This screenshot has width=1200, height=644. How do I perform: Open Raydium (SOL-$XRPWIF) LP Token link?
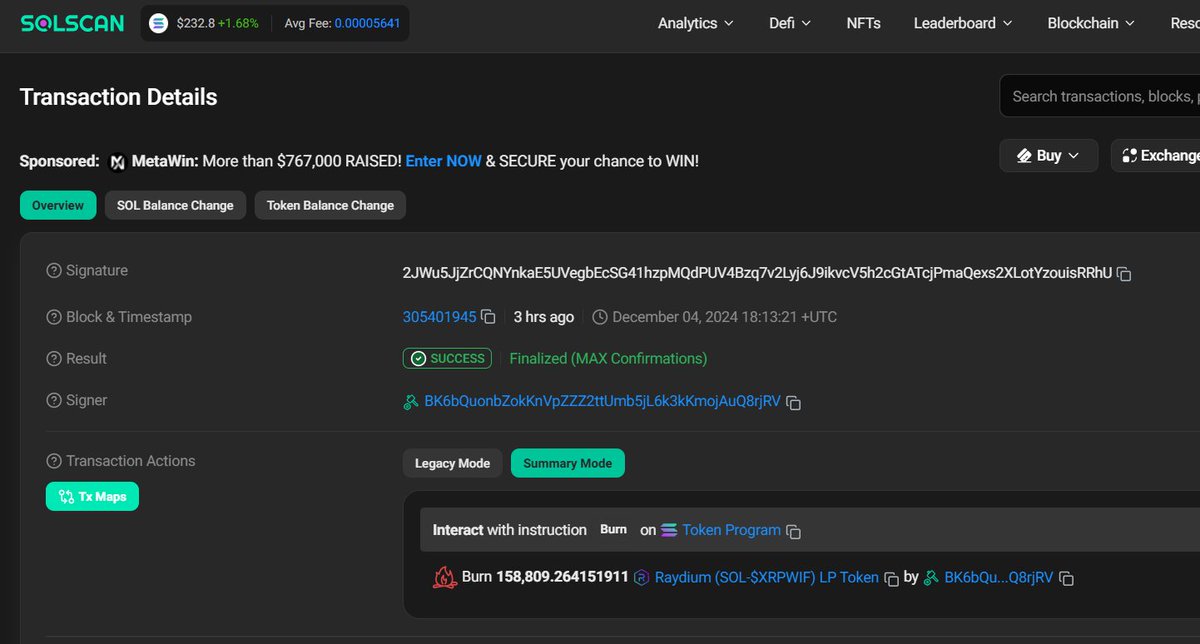[x=767, y=577]
